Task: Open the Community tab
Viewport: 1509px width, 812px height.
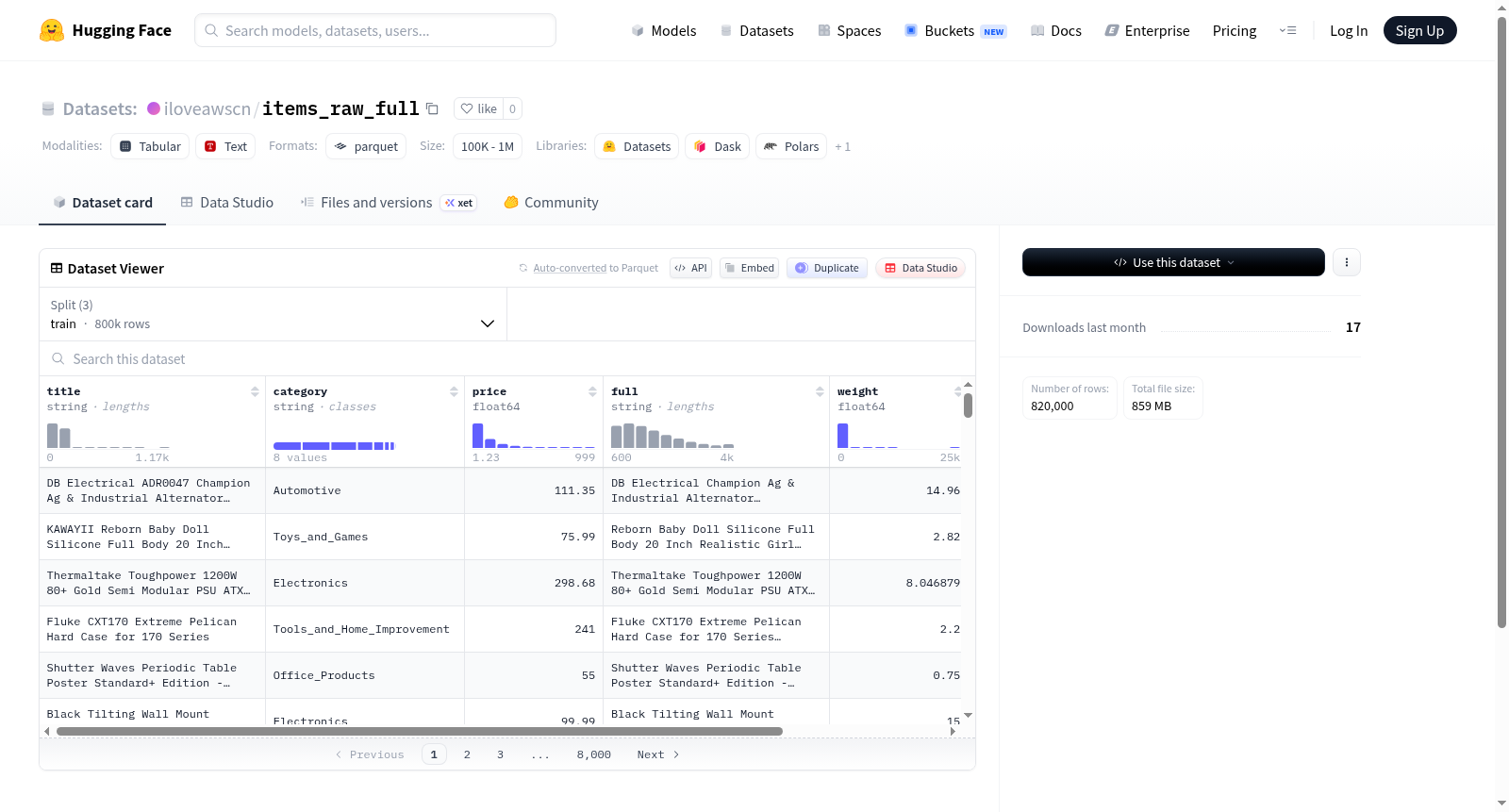Action: [x=551, y=203]
